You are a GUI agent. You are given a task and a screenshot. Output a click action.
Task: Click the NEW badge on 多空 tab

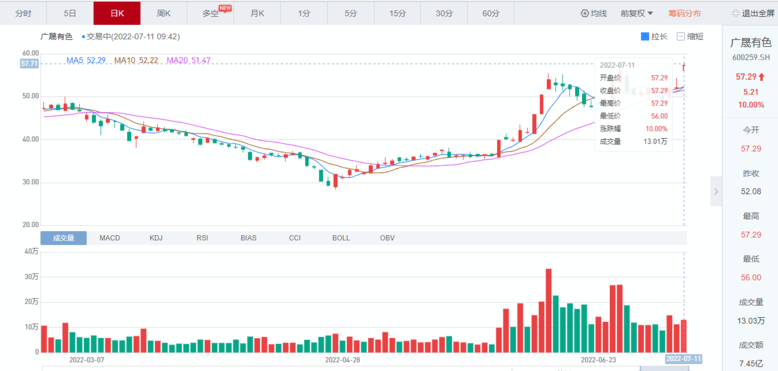coord(225,8)
